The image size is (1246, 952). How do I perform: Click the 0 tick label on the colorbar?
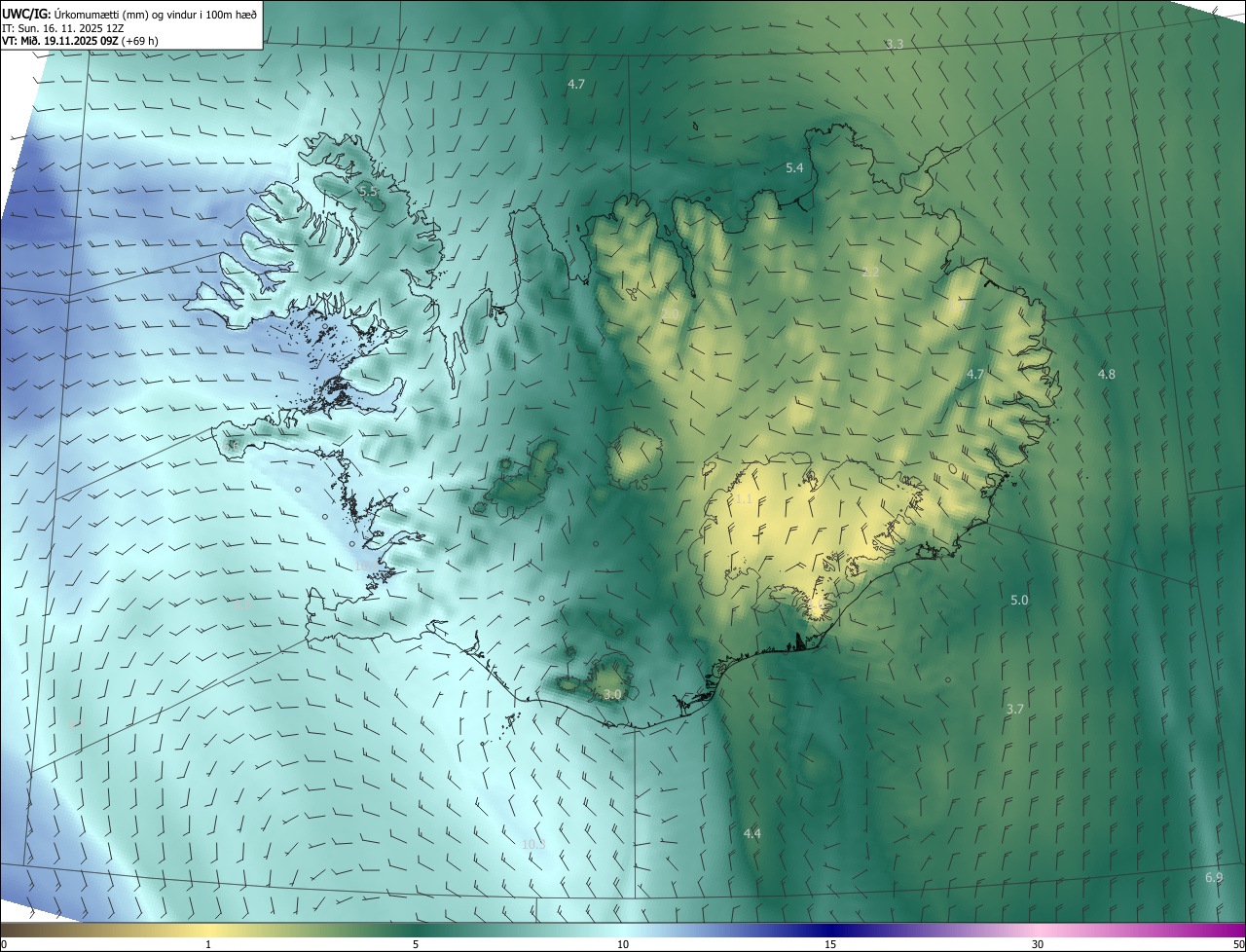click(x=3, y=944)
